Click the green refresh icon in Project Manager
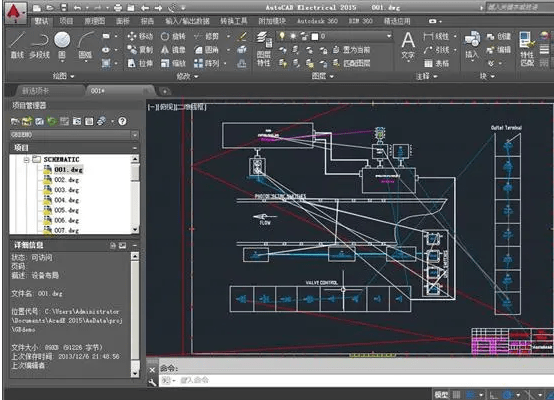Viewport: 554px width, 400px height. [x=52, y=121]
